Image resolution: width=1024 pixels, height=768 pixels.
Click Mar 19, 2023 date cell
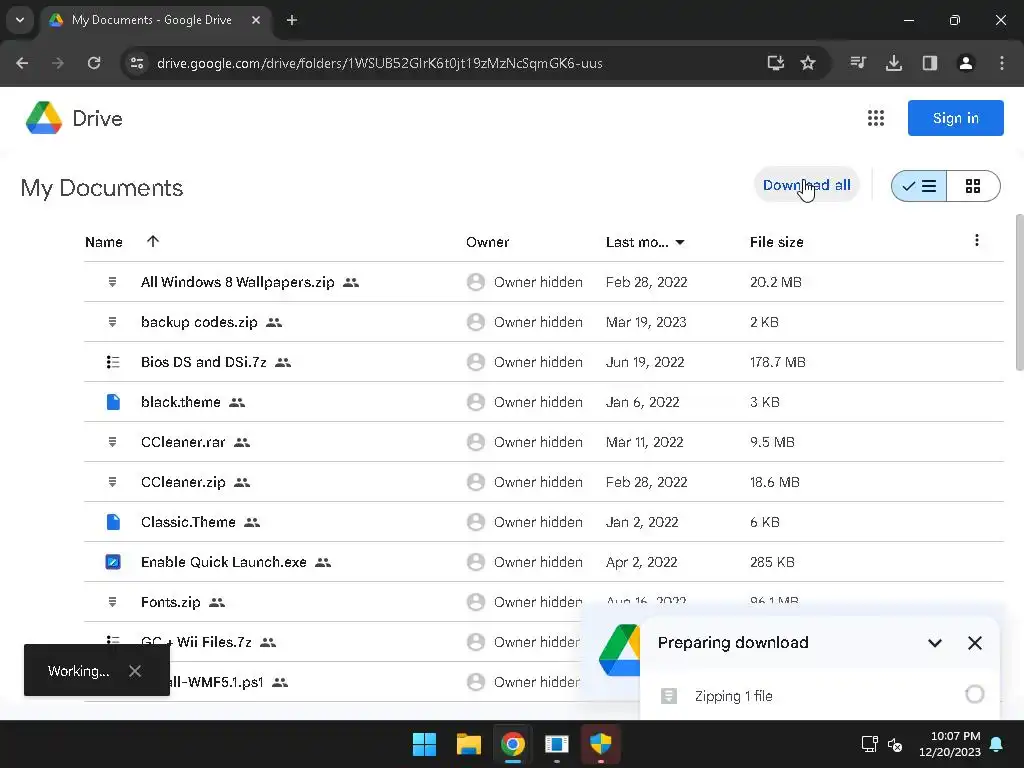[646, 322]
